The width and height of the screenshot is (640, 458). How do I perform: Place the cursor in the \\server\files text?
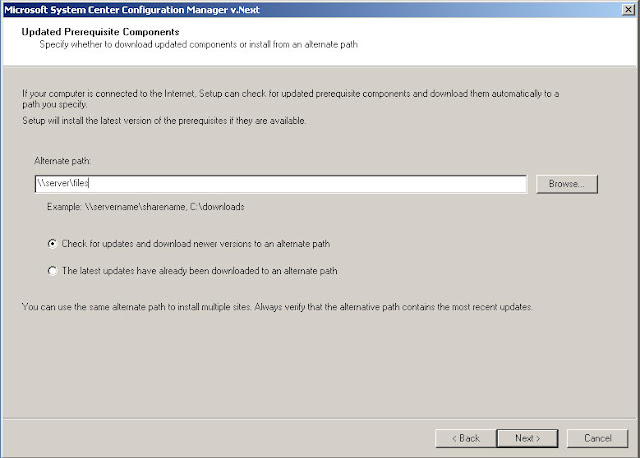63,183
